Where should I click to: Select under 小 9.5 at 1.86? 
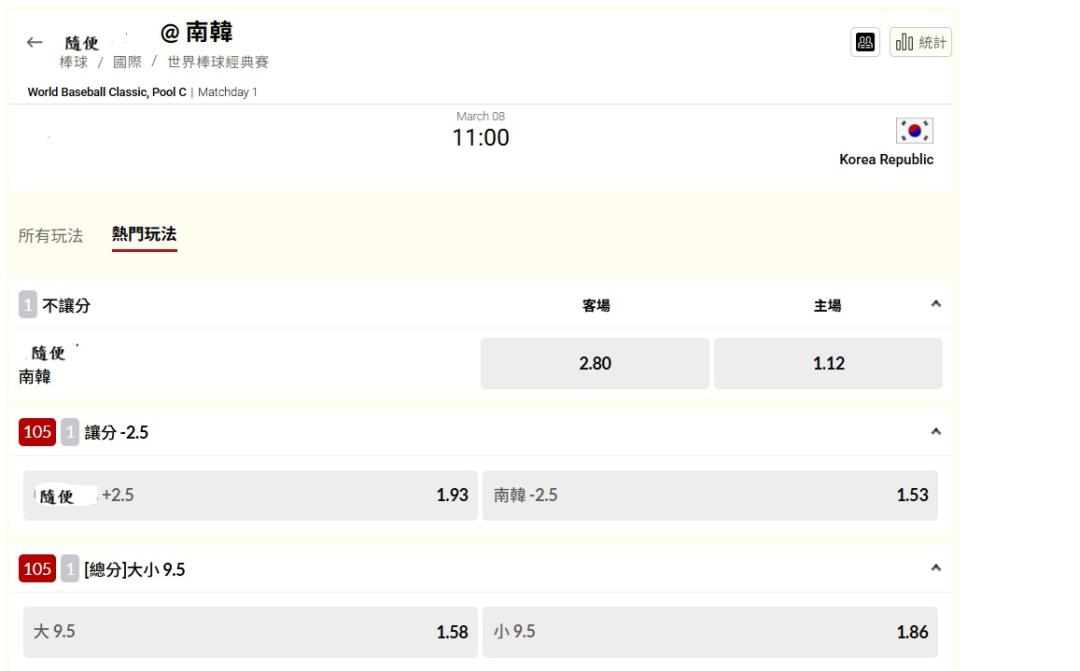(710, 631)
